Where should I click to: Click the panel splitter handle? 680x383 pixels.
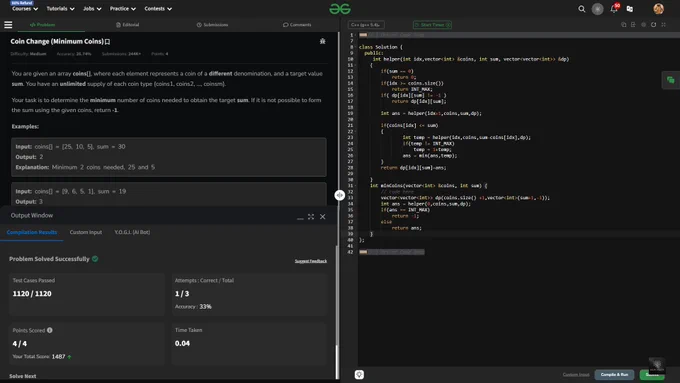[x=340, y=195]
